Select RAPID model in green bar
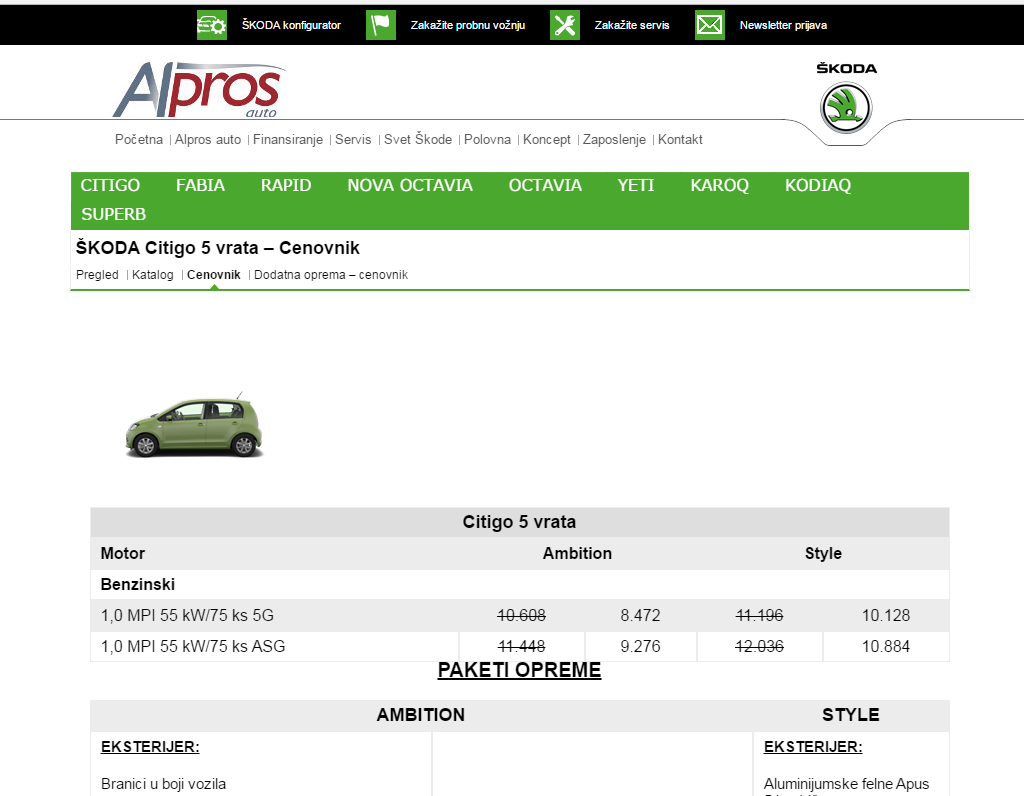This screenshot has height=796, width=1024. (286, 185)
